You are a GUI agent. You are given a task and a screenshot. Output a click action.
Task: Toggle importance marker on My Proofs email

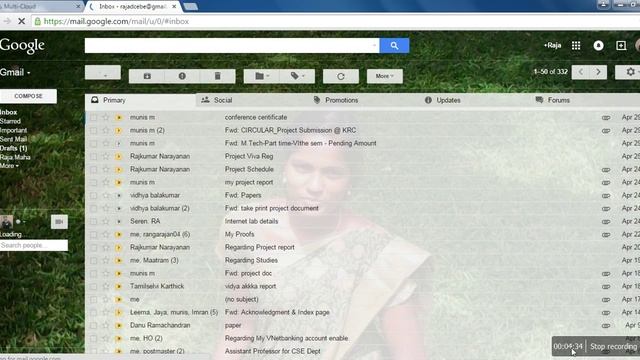coord(119,234)
